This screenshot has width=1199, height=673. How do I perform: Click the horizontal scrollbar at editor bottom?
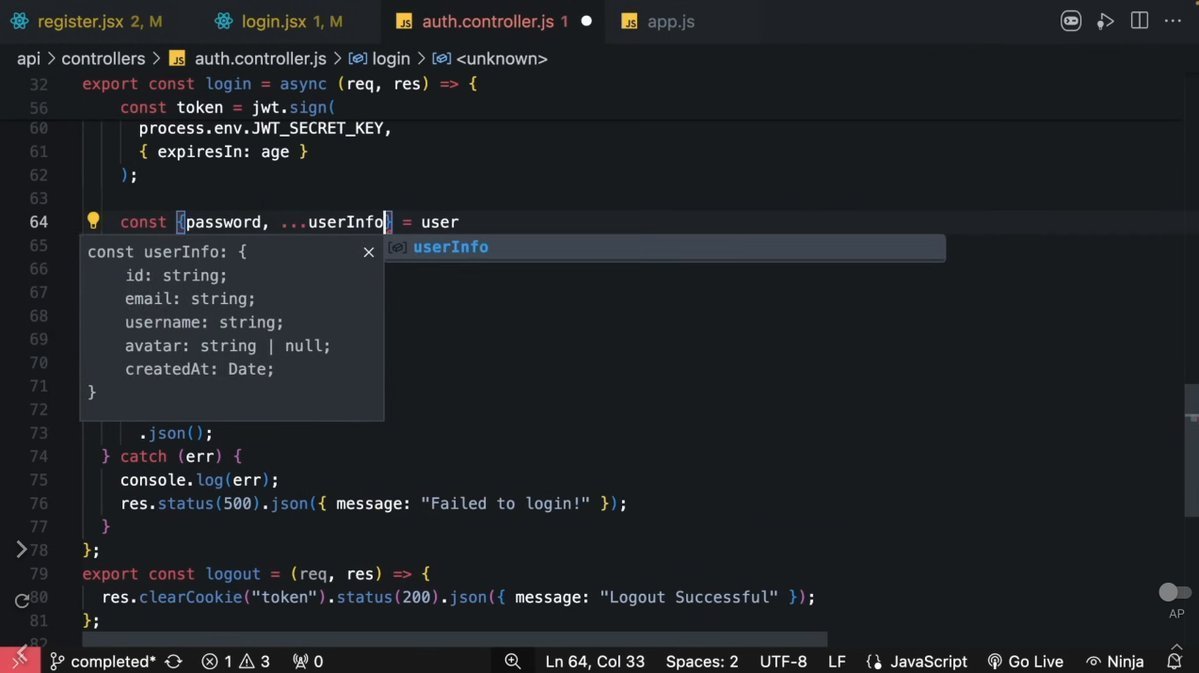pyautogui.click(x=454, y=638)
